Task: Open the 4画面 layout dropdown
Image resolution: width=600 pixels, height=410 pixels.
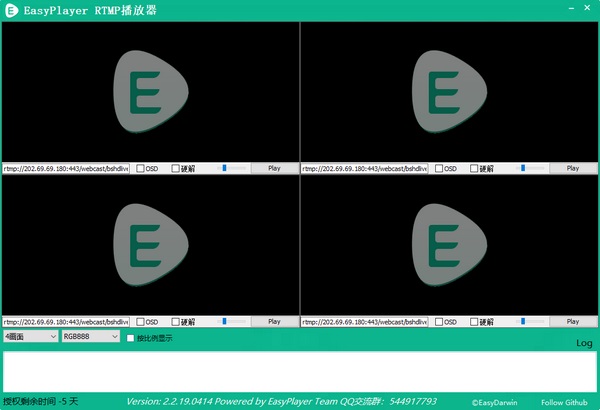Action: (x=31, y=336)
